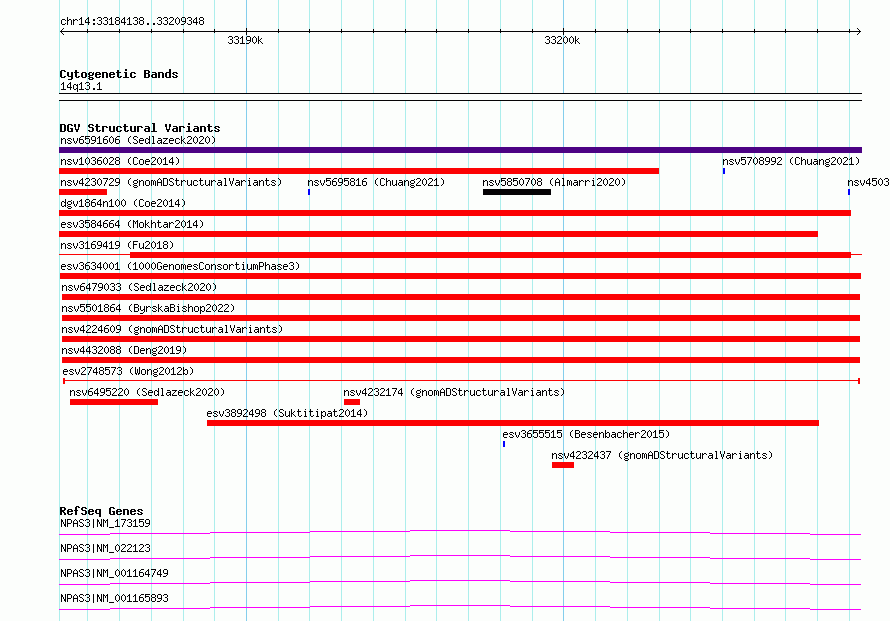Click the nsv4224609 gnomAD variant bar
890x621 pixels.
pyautogui.click(x=461, y=339)
